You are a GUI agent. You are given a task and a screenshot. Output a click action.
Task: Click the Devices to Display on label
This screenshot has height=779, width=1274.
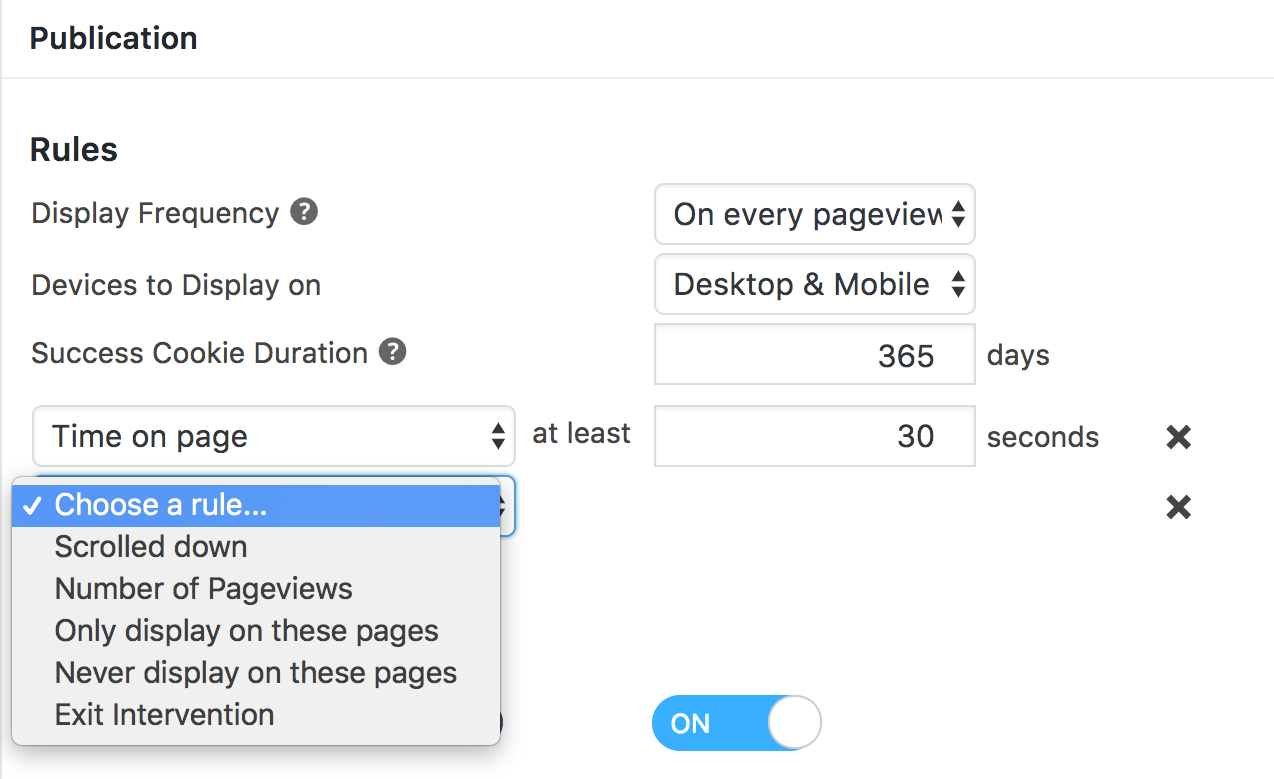[x=176, y=285]
